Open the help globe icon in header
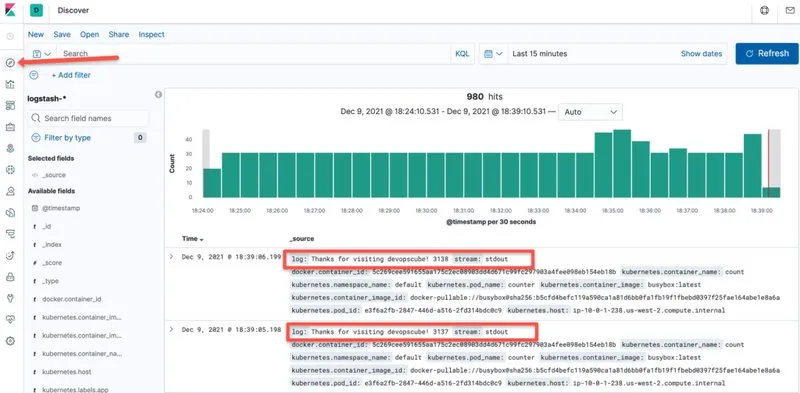 [764, 10]
